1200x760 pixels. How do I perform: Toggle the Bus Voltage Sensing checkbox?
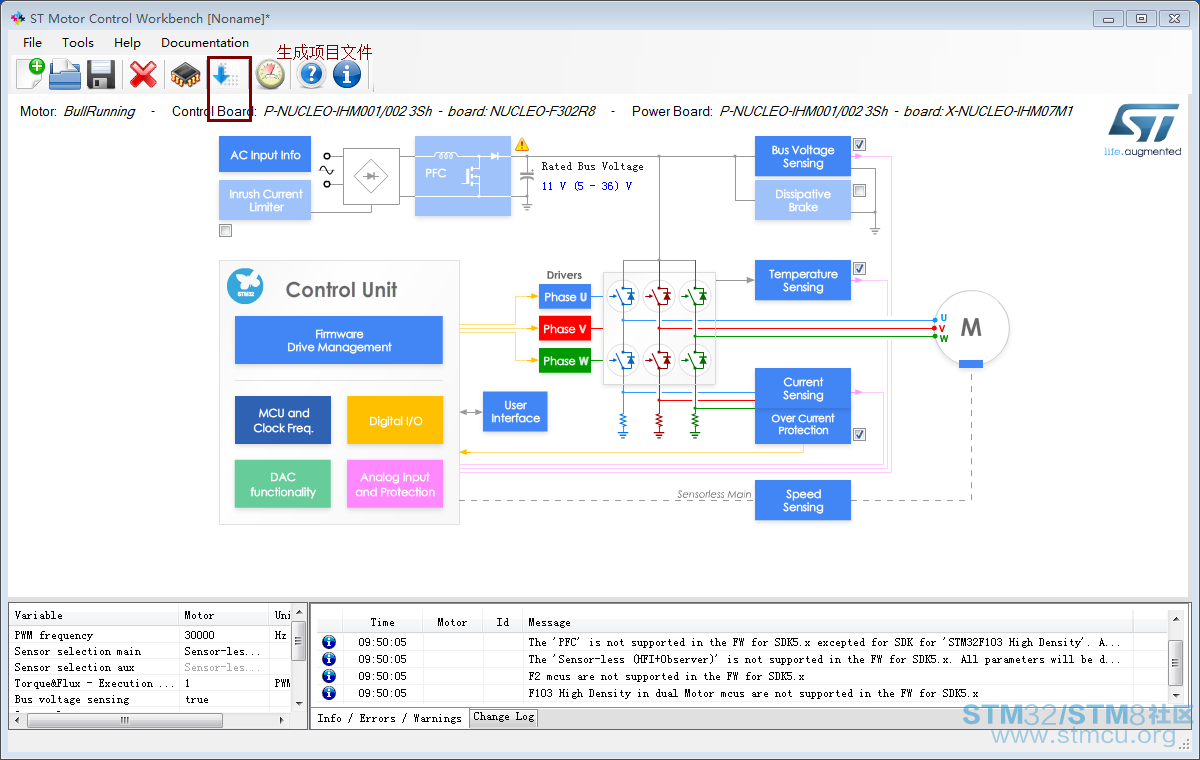tap(859, 145)
